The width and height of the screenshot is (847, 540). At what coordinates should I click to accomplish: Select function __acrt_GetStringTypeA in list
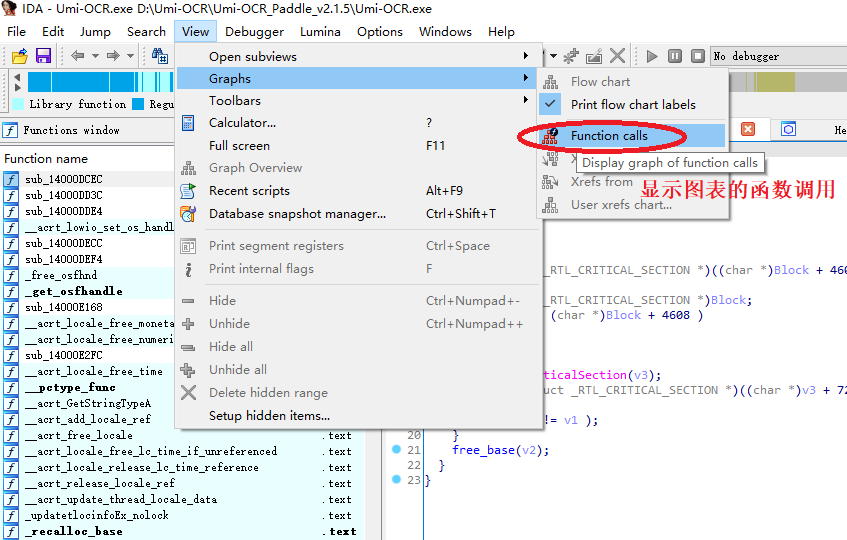pyautogui.click(x=87, y=403)
